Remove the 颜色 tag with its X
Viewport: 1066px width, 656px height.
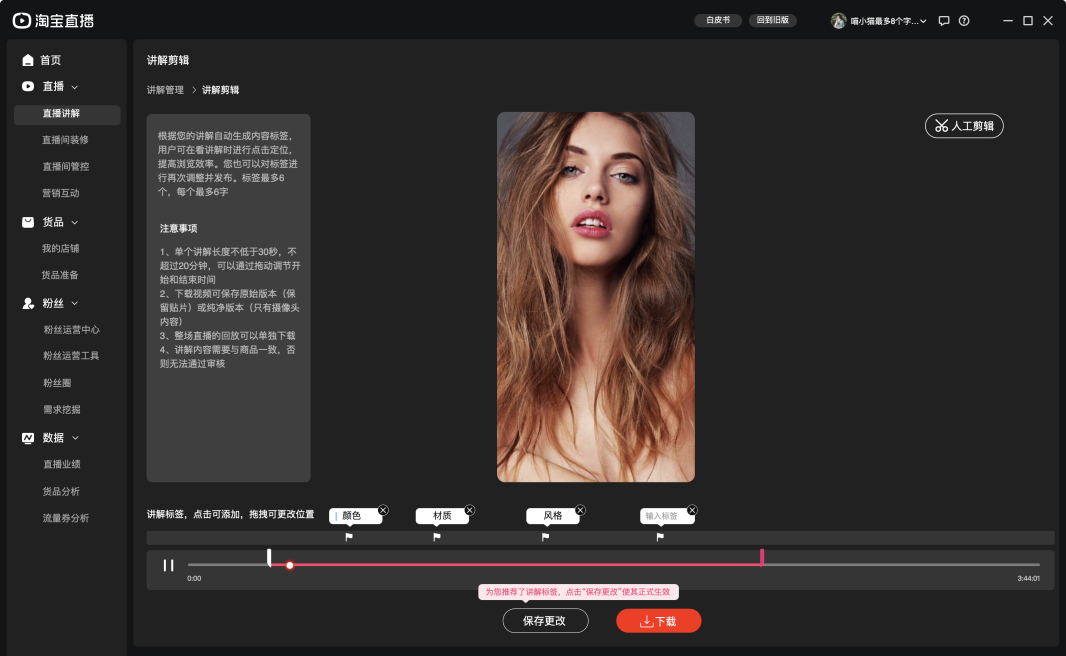point(383,510)
